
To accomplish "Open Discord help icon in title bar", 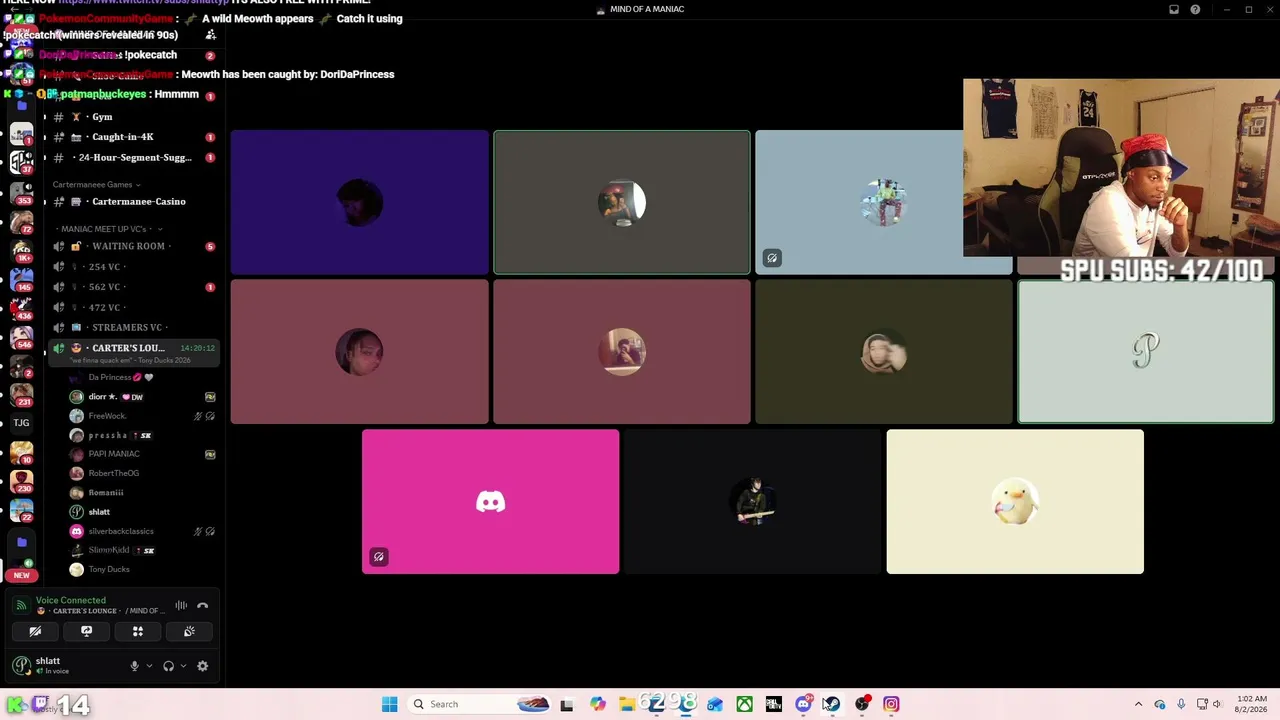I will point(1195,10).
